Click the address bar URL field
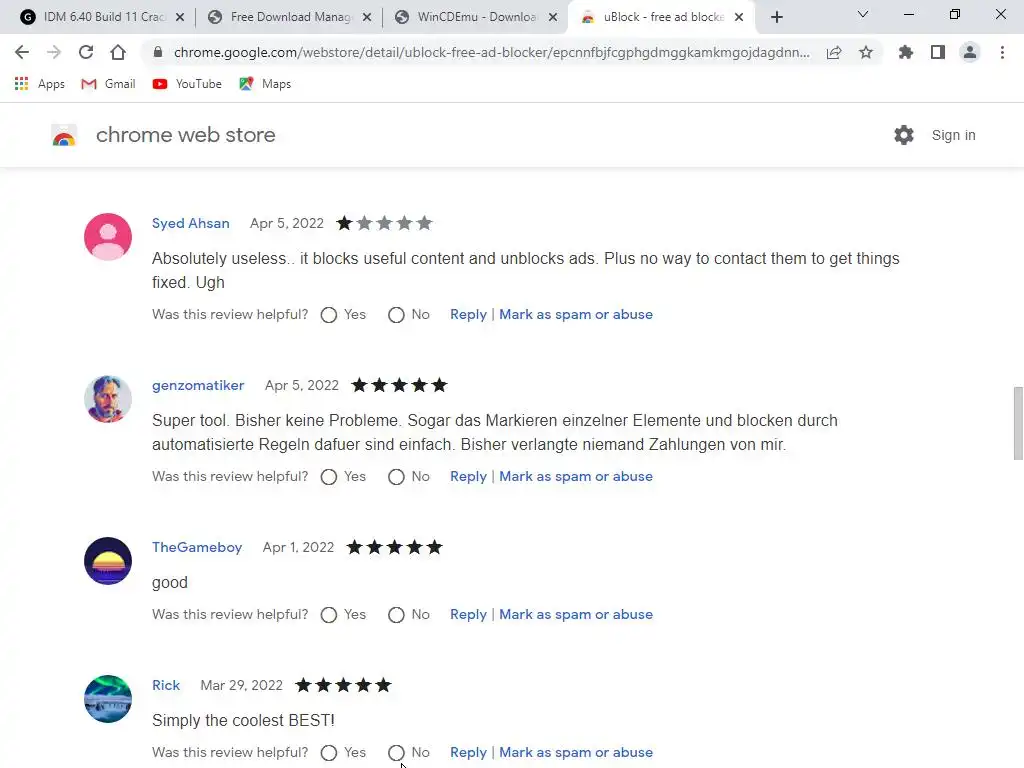The height and width of the screenshot is (768, 1024). (x=491, y=52)
